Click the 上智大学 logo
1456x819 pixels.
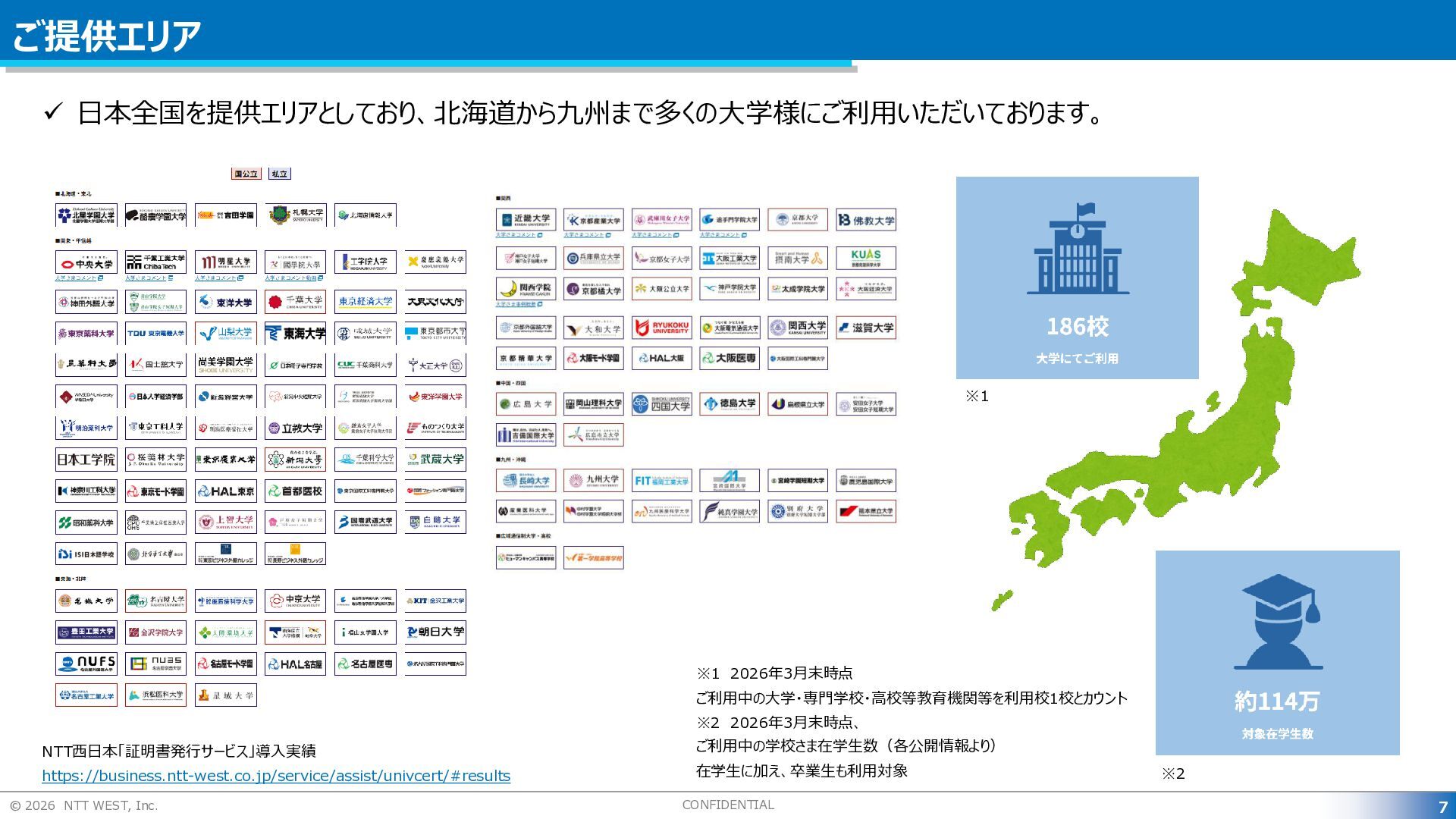click(x=226, y=522)
